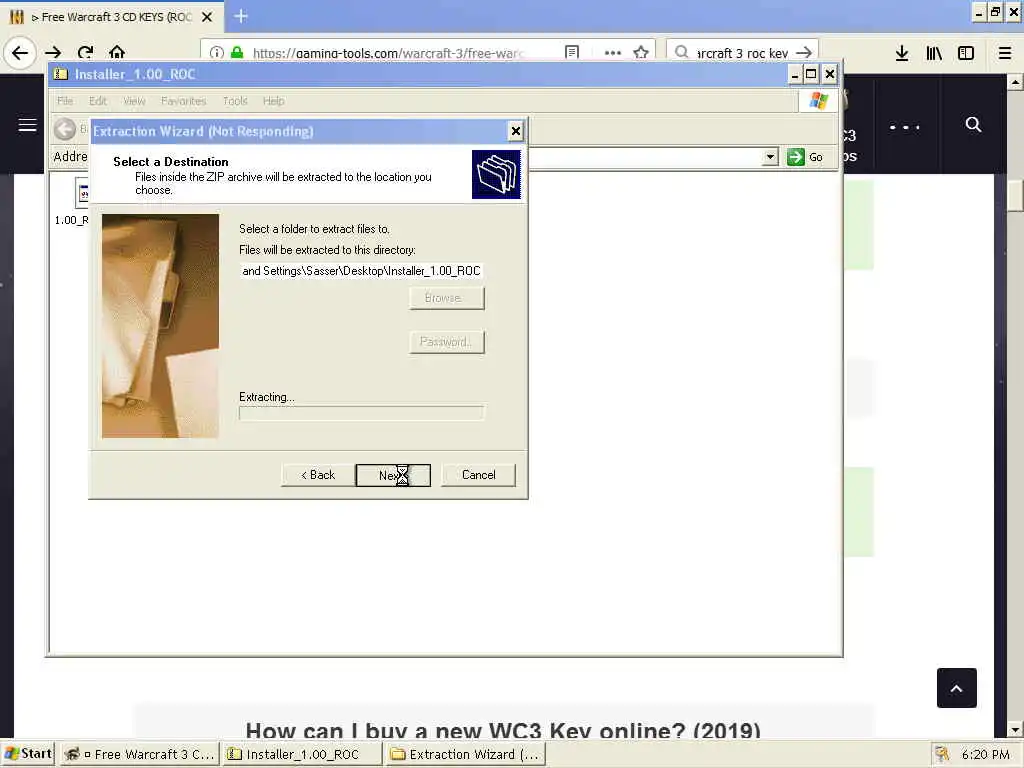Screen dimensions: 1024x768
Task: Go back with Firefox's back arrow
Action: 20,52
